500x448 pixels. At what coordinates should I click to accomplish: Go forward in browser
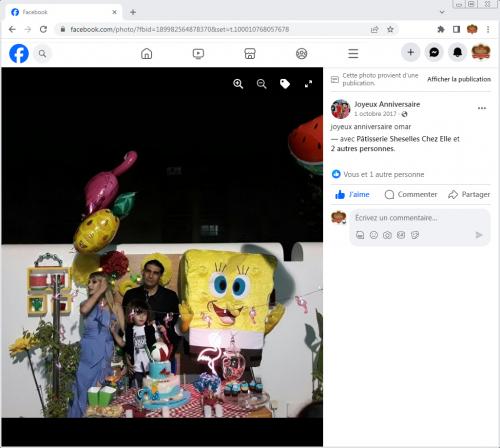tap(28, 29)
